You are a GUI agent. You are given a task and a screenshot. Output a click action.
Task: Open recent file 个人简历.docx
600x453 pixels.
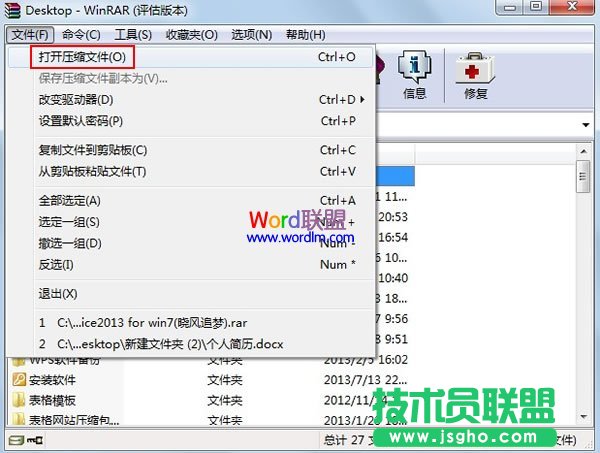190,344
